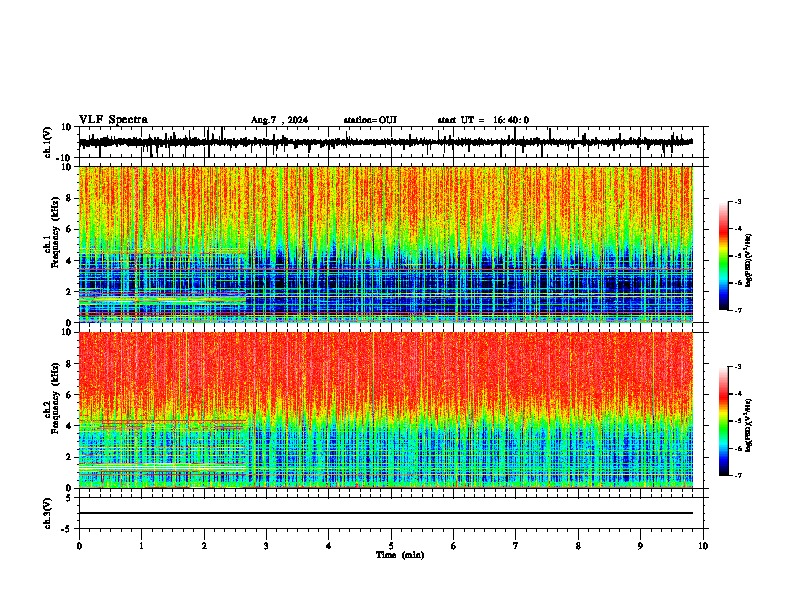Click the ch.1 spectrogram colorbar
Image resolution: width=792 pixels, height=612 pixels.
(x=724, y=256)
